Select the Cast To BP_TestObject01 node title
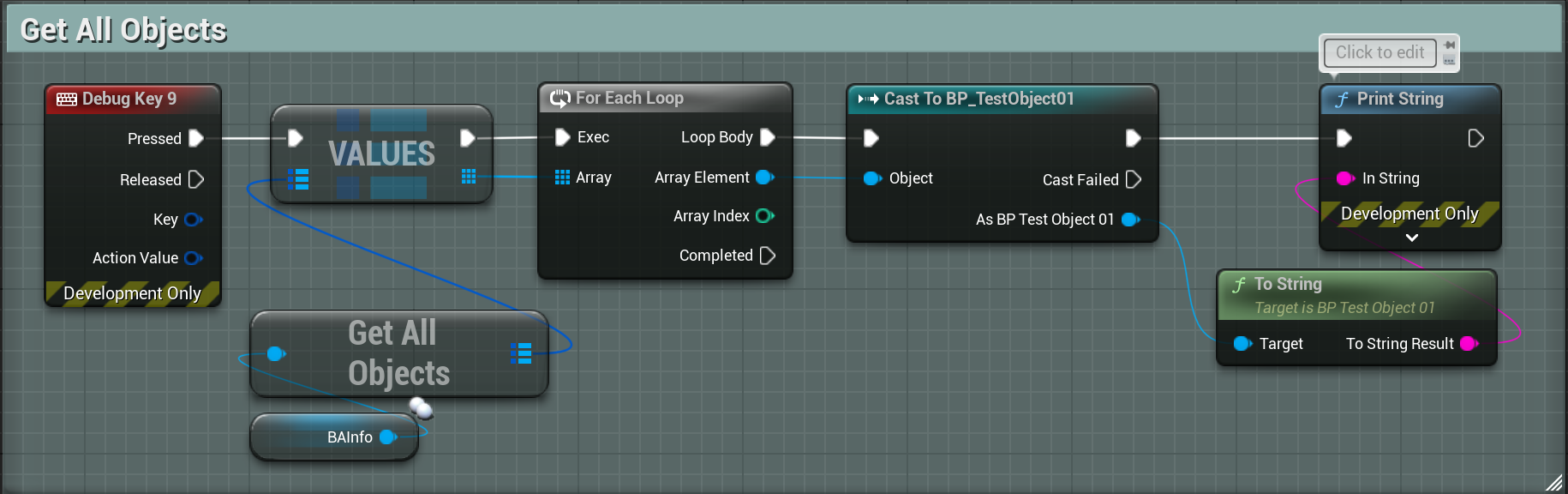Image resolution: width=1568 pixels, height=494 pixels. tap(979, 99)
